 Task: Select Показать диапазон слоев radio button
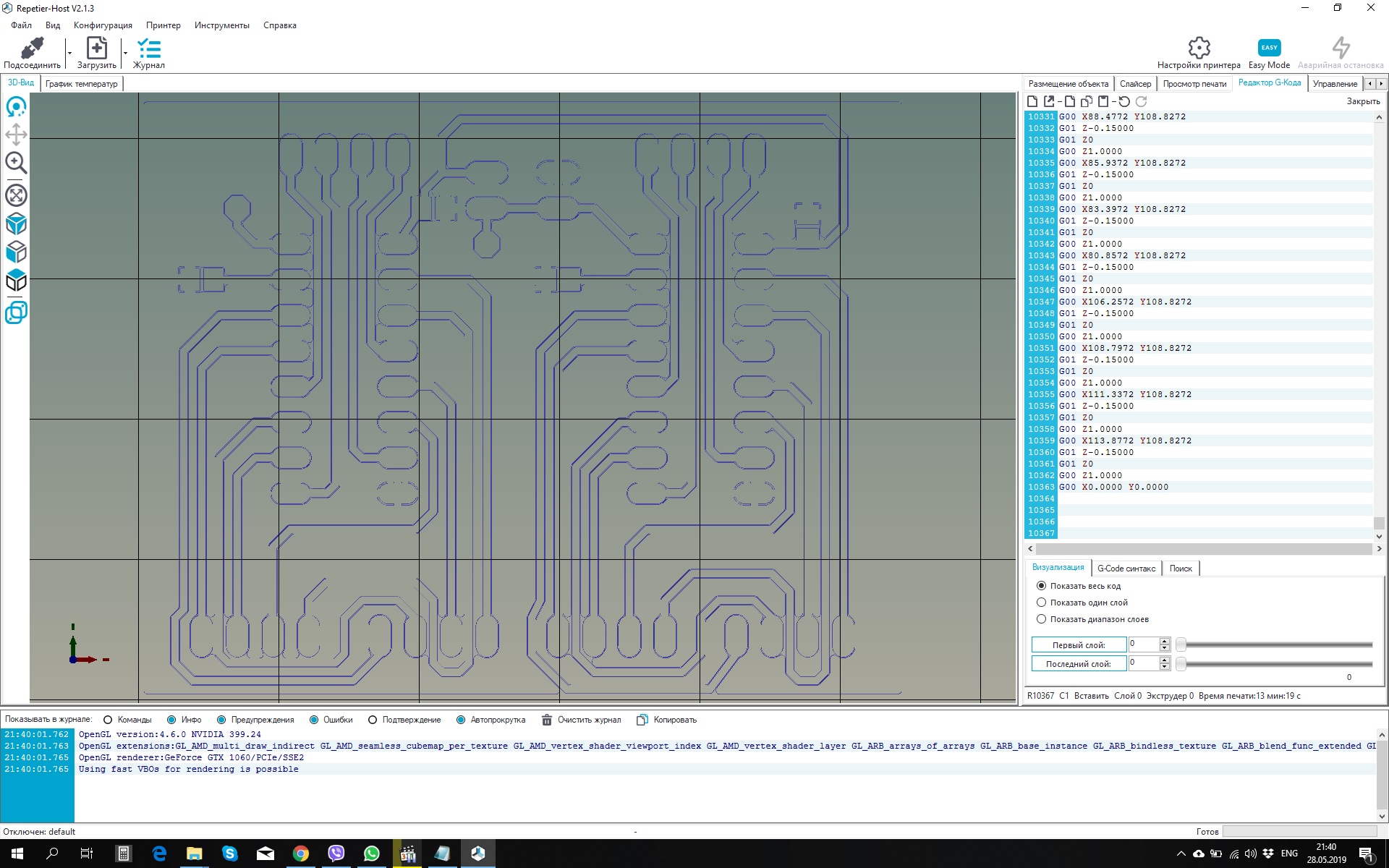coord(1042,619)
